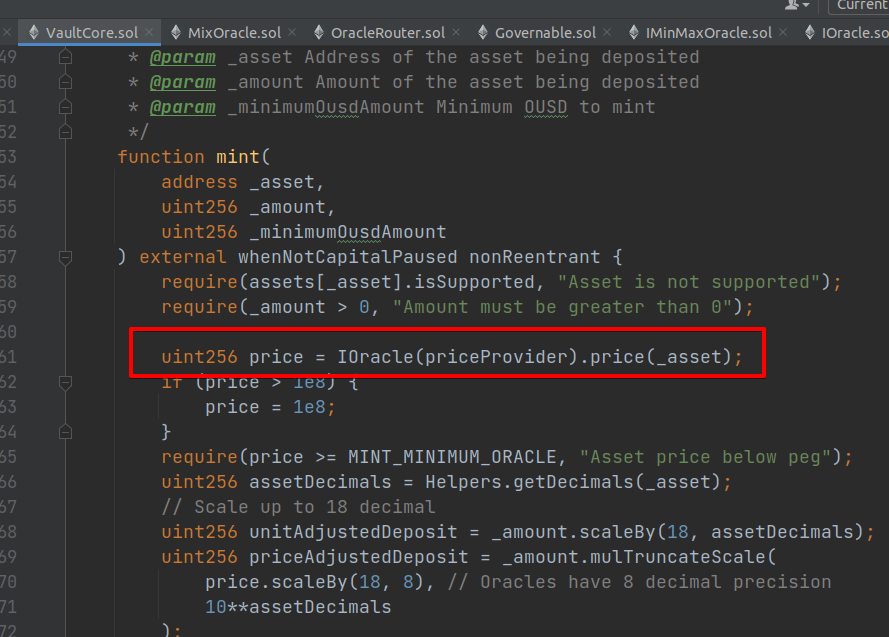889x637 pixels.
Task: Click the Solidity icon on the IOracle.sol tab
Action: click(x=809, y=31)
